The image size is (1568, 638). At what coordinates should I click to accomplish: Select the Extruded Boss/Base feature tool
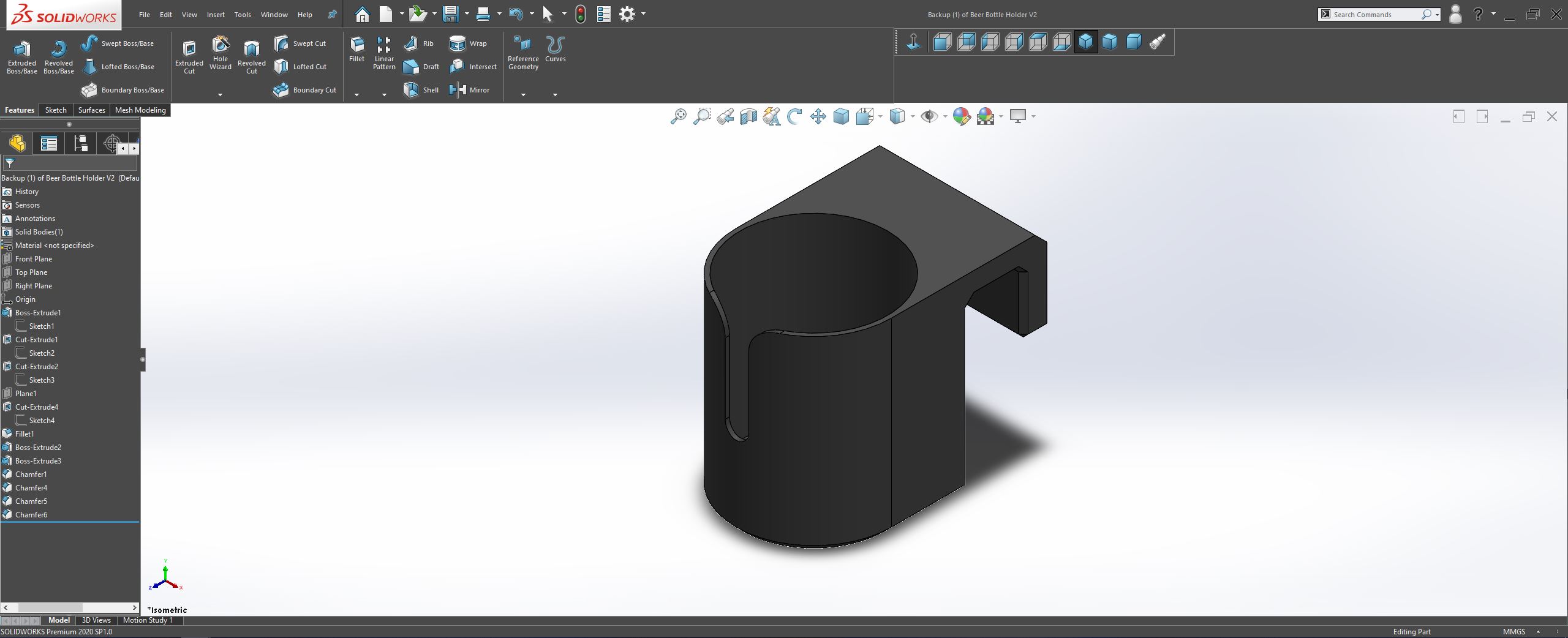(21, 55)
